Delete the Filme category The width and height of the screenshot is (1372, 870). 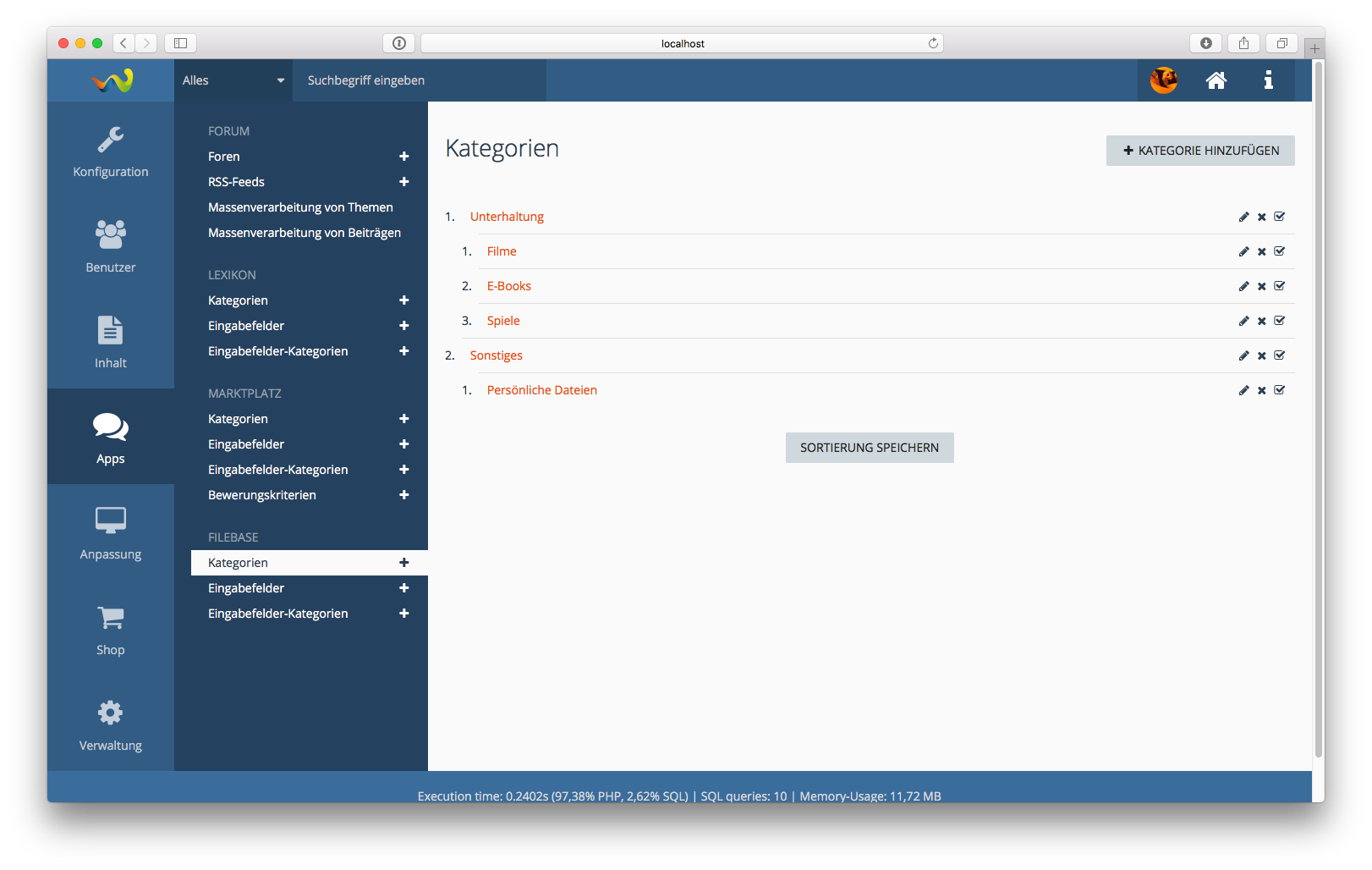pos(1261,252)
